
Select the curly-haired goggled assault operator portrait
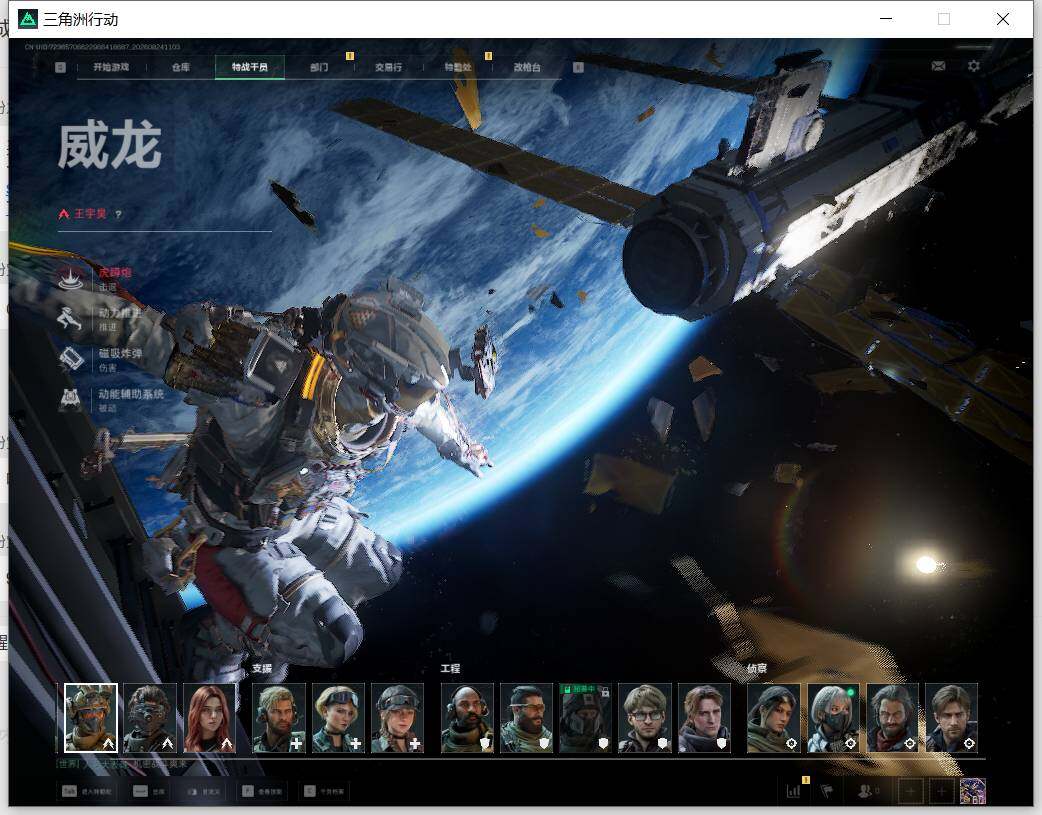pos(150,718)
